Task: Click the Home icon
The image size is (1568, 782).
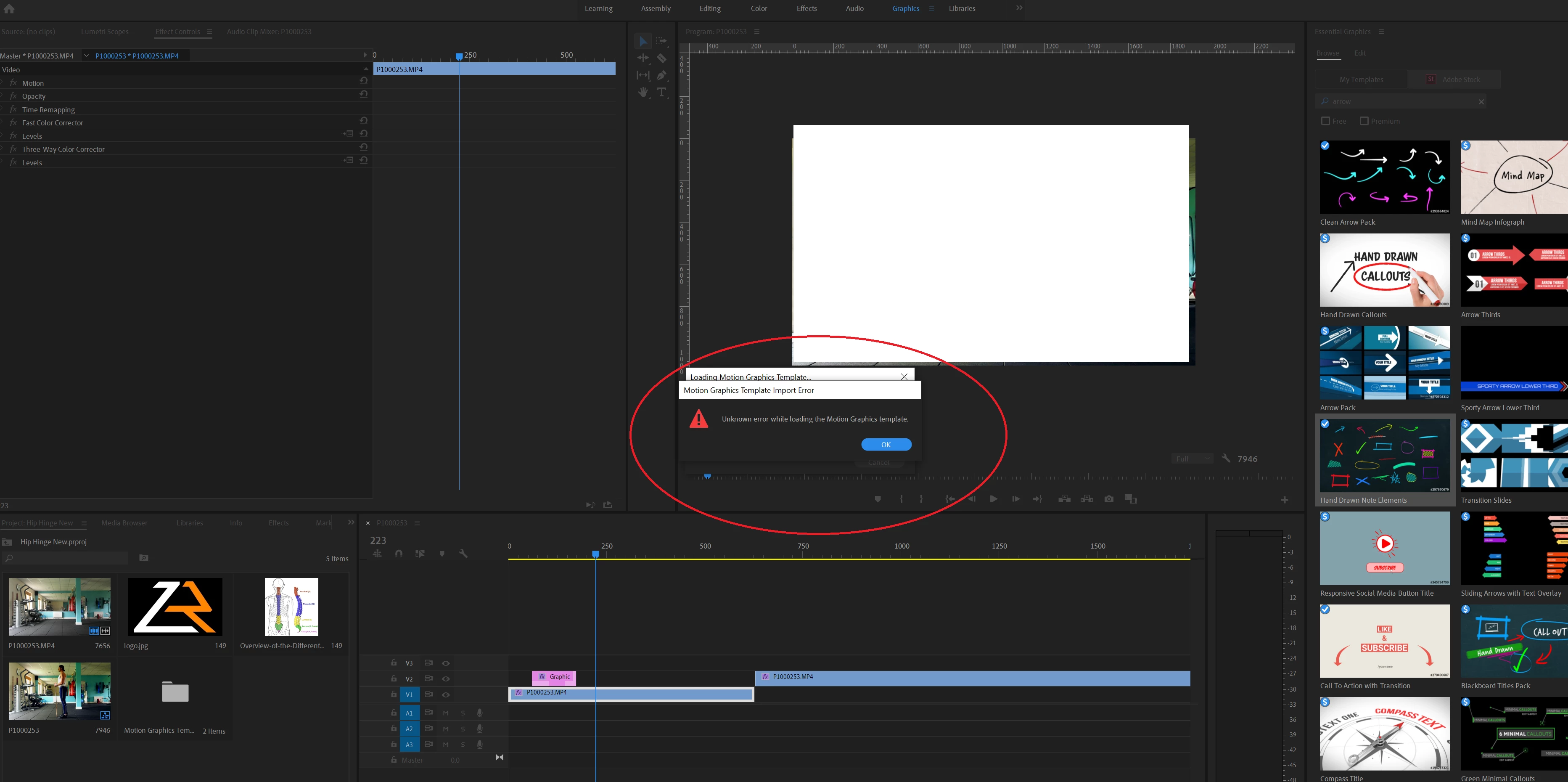Action: click(9, 8)
